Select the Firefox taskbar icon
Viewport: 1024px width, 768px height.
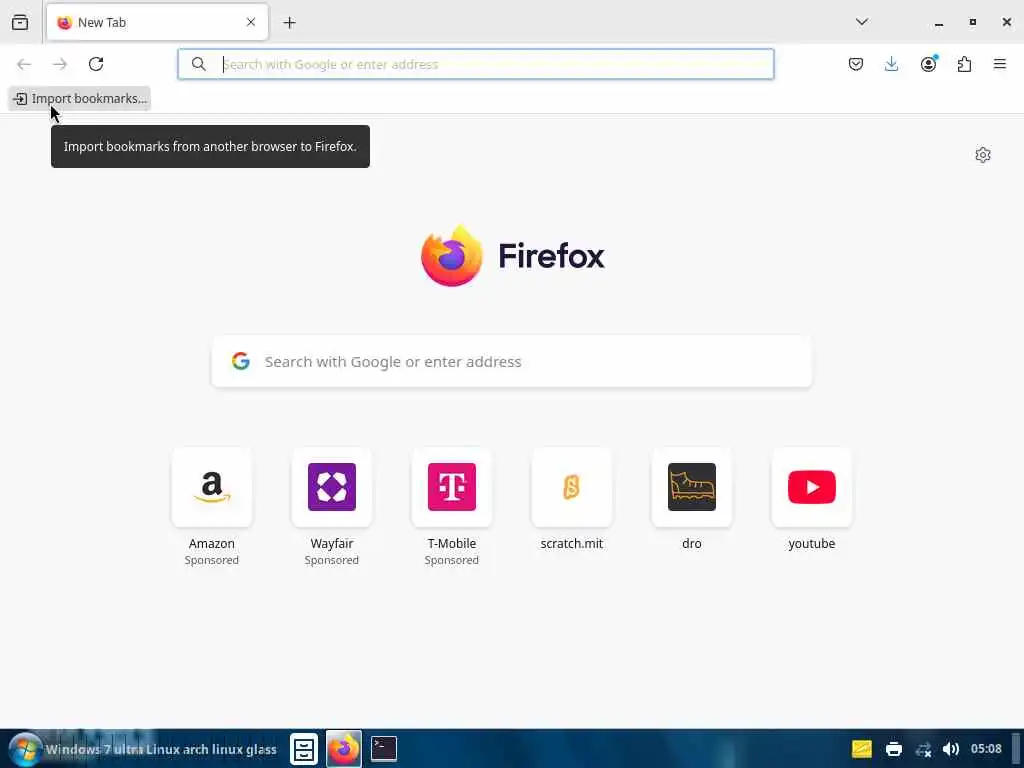click(344, 749)
